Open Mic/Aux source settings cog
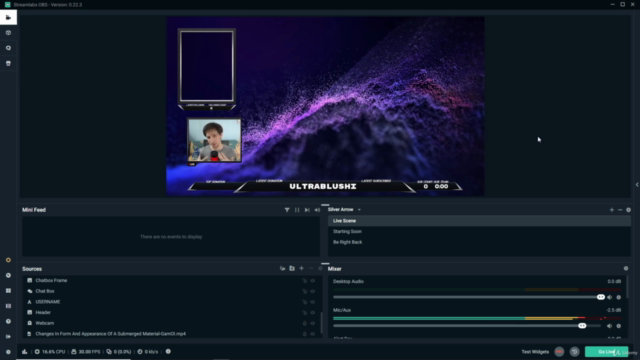Viewport: 640px width, 360px height. coord(618,326)
